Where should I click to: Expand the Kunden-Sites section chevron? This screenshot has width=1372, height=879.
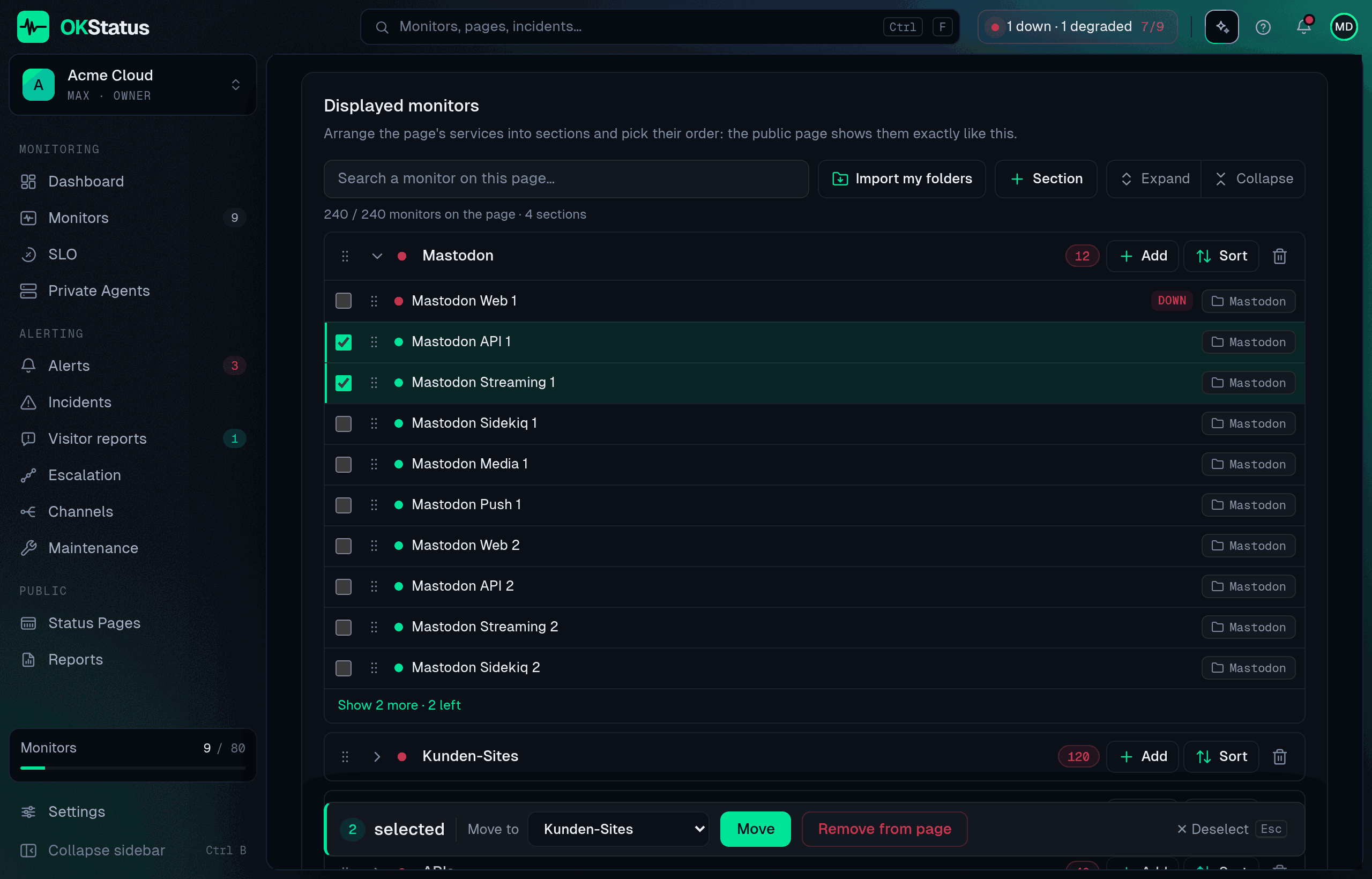coord(377,756)
